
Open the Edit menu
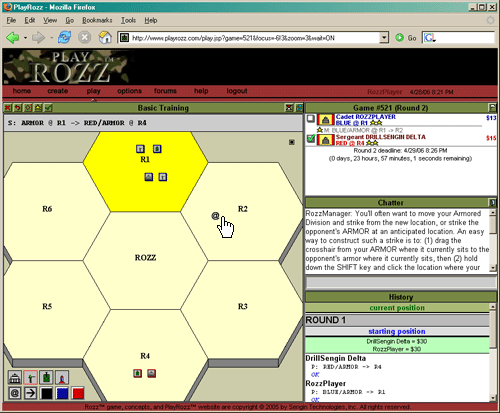[30, 20]
